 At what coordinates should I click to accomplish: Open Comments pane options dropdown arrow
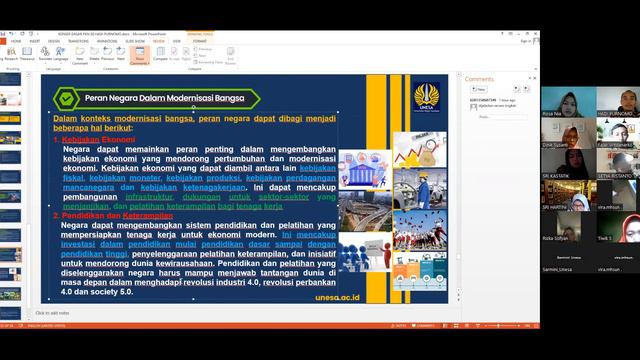(x=530, y=78)
